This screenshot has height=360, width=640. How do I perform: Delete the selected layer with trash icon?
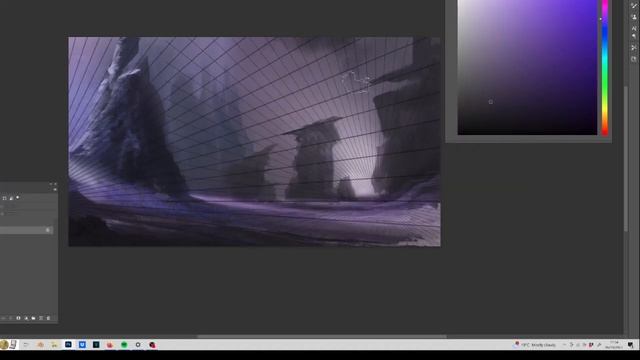tap(48, 318)
